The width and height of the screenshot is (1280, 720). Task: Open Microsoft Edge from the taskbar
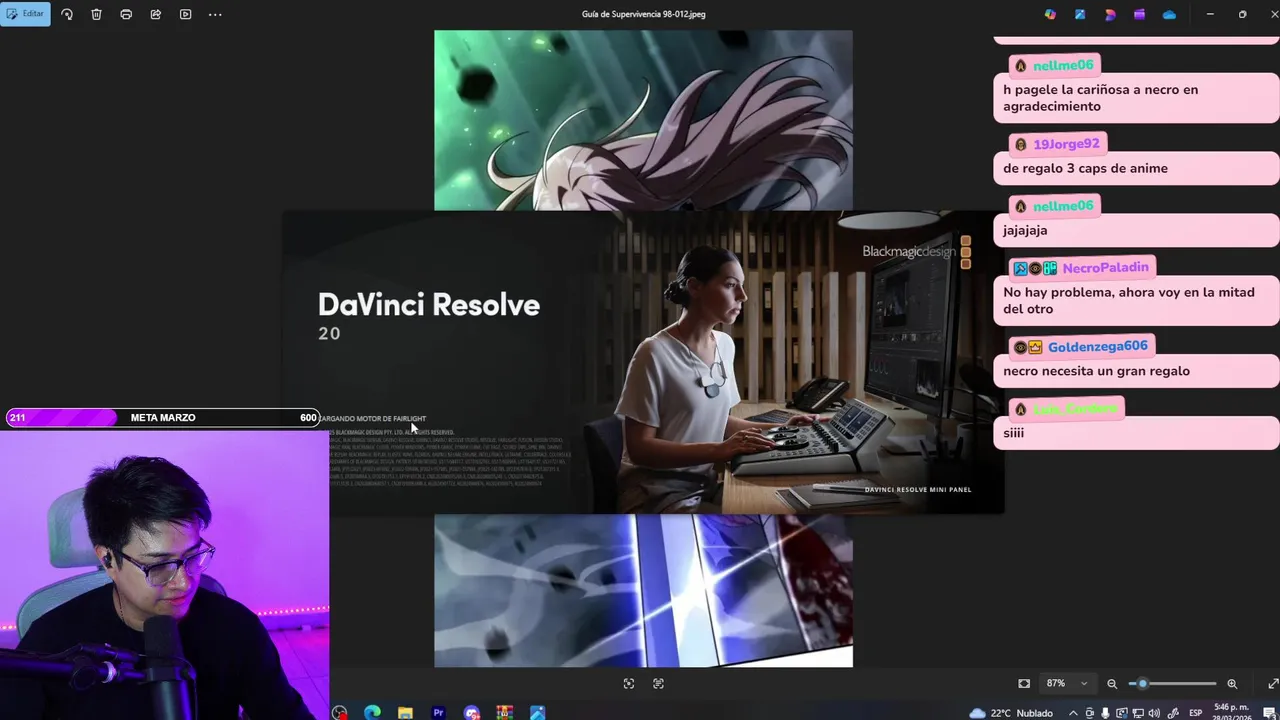[372, 713]
